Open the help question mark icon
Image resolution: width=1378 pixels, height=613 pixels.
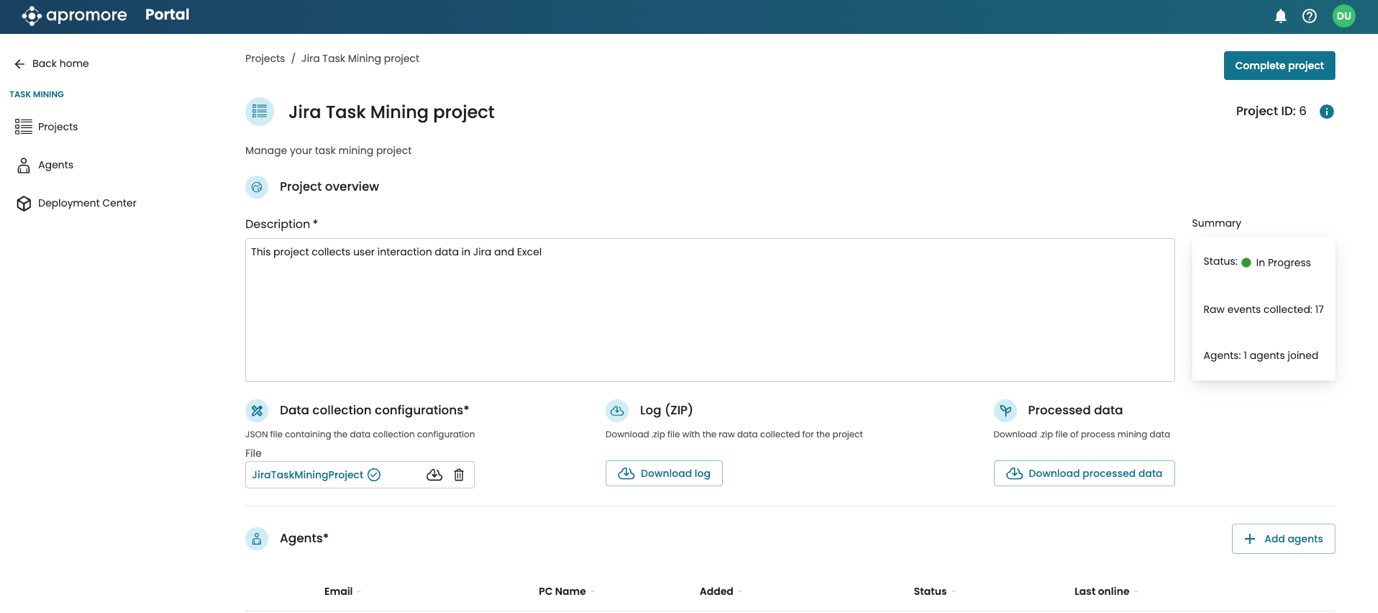1309,16
